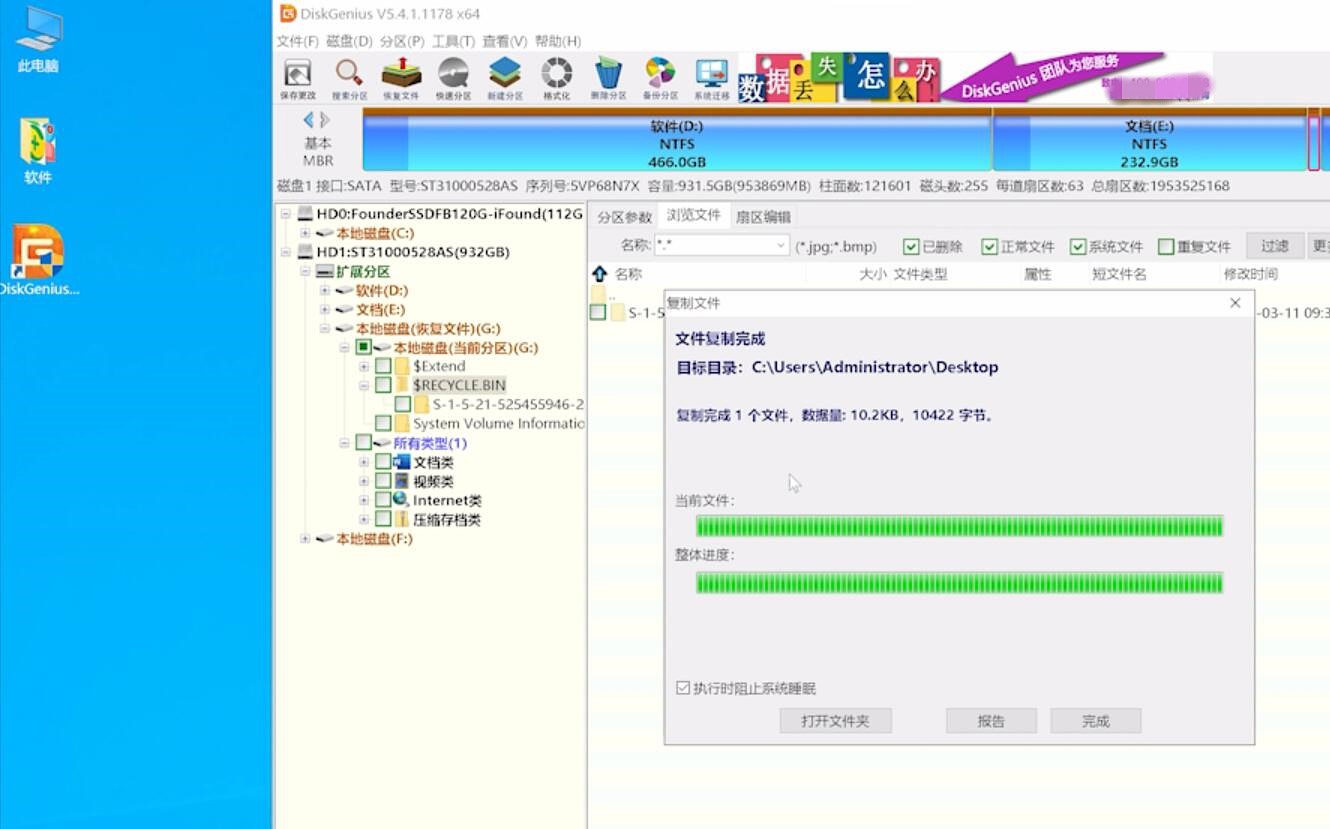Expand 文档(E:) tree node
Image resolution: width=1330 pixels, height=829 pixels.
pos(325,309)
